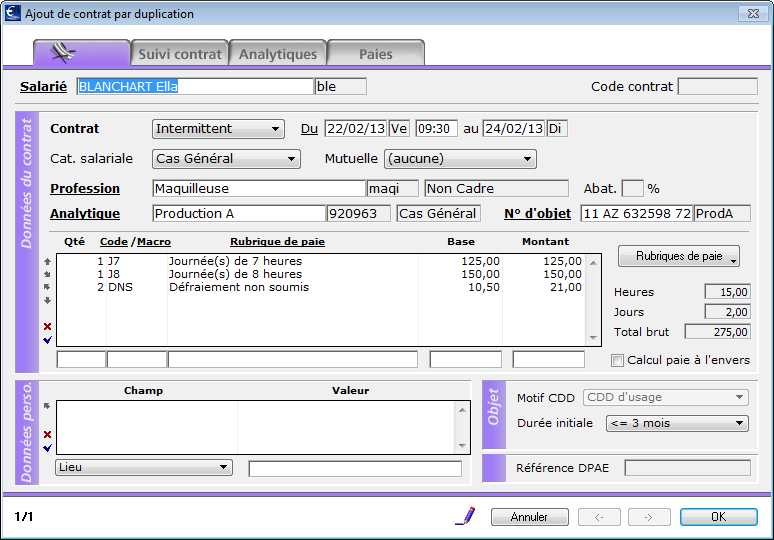The width and height of the screenshot is (774, 540).
Task: Switch to the Analytiques tab
Action: tap(277, 53)
